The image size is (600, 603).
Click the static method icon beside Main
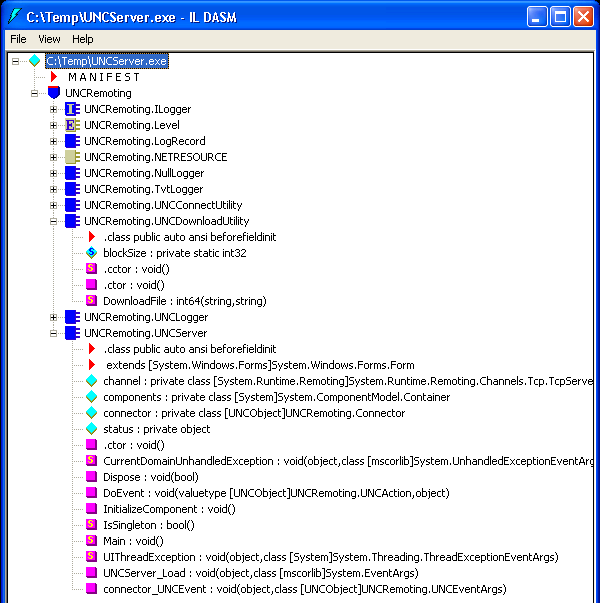coord(91,540)
